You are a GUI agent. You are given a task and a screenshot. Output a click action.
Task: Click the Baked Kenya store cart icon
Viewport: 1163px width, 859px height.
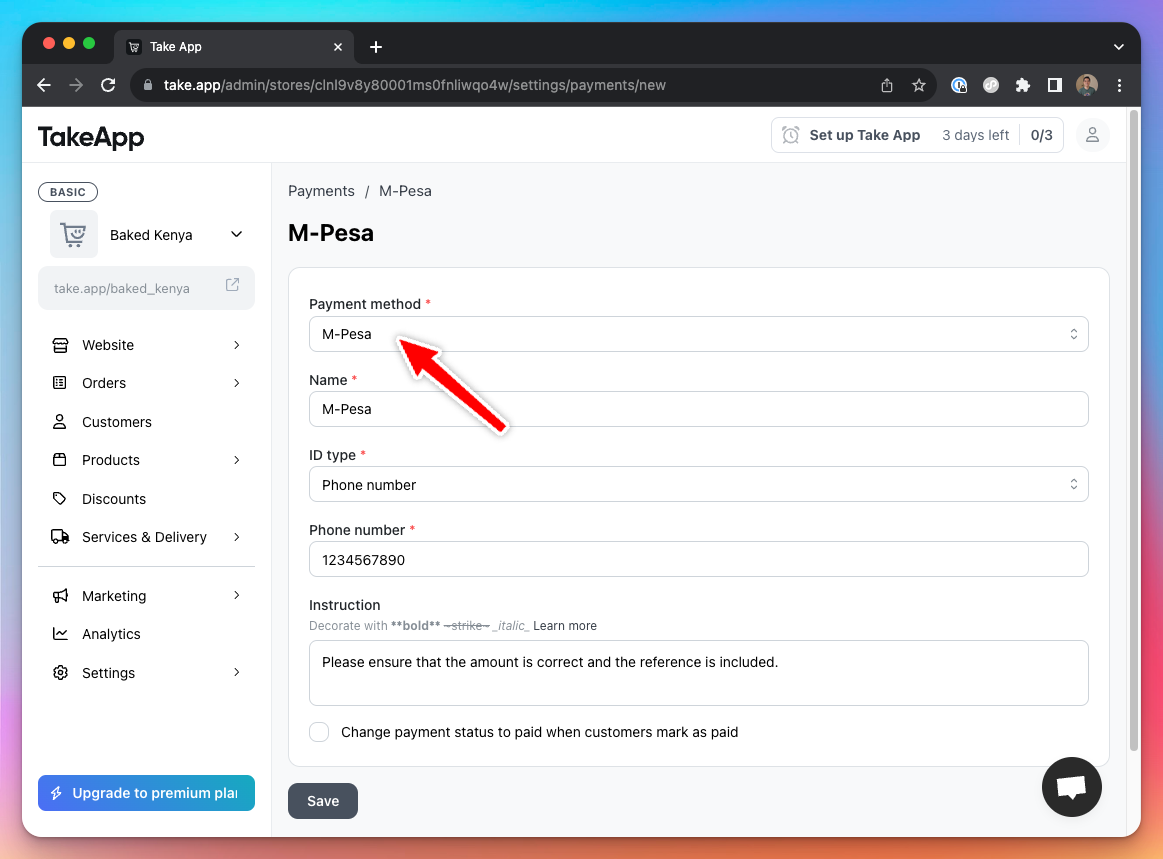73,234
